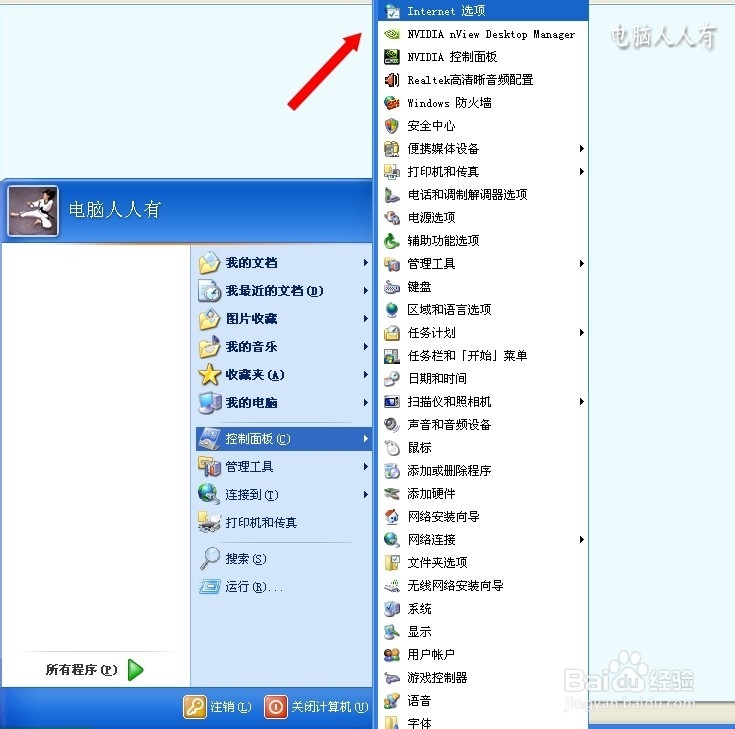Click the 注销 (L) log off button
Screen dimensions: 735x729
point(218,706)
